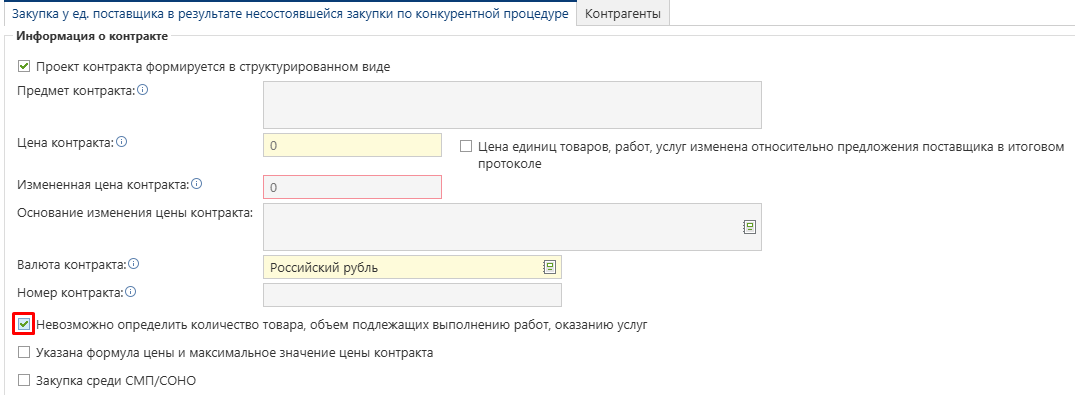Select the Закупка у ед. поставщика tab
1075x395 pixels.
(291, 14)
